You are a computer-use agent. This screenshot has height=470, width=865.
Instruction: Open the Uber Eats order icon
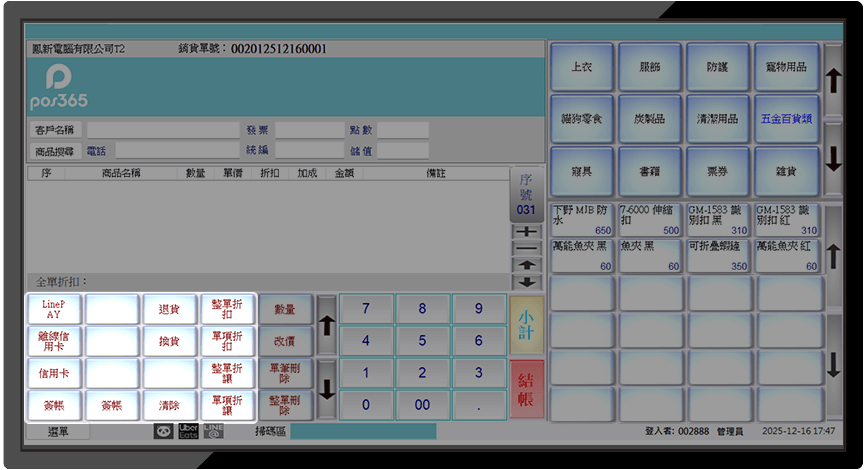tap(188, 431)
